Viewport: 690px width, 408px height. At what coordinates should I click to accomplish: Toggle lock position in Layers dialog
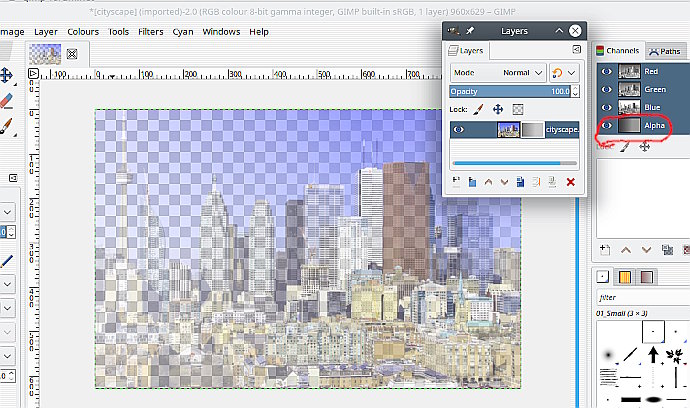point(498,109)
